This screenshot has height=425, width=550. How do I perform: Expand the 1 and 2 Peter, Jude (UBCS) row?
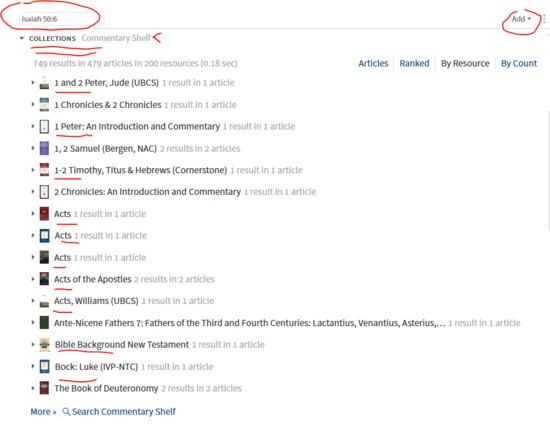pyautogui.click(x=33, y=83)
